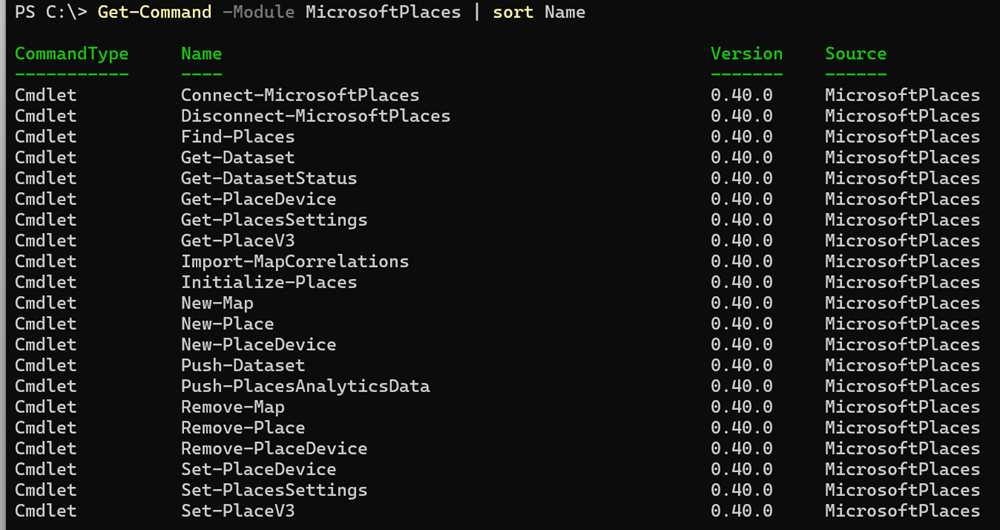Screen dimensions: 1000x530
Task: Select the Initialize-Places cmdlet text
Action: (x=269, y=282)
